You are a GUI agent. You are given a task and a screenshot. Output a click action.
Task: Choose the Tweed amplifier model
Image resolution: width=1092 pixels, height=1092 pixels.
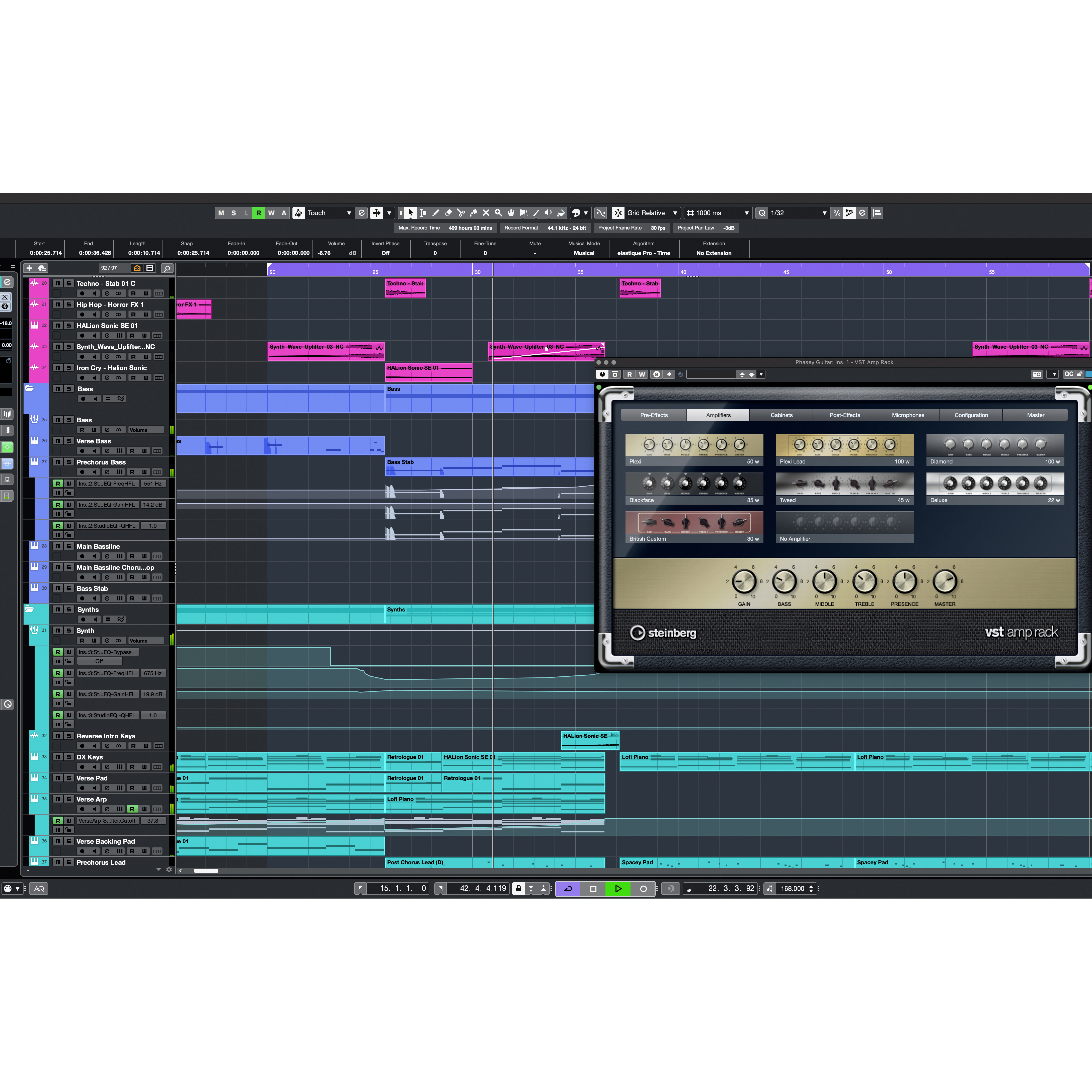click(844, 488)
